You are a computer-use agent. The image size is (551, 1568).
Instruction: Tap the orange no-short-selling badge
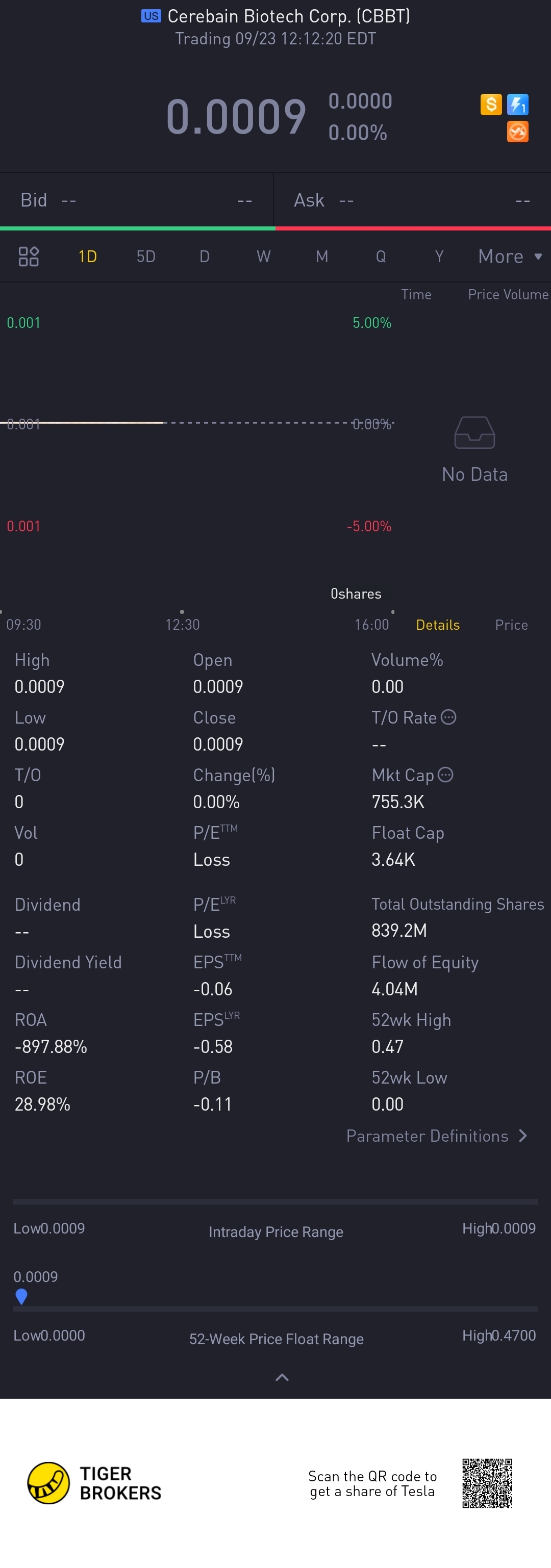tap(517, 132)
